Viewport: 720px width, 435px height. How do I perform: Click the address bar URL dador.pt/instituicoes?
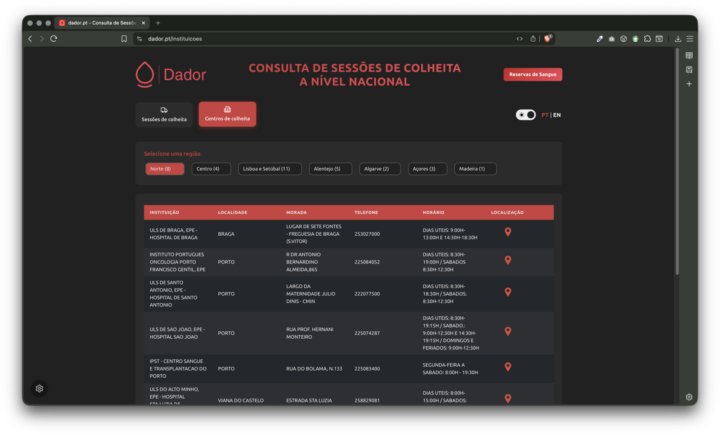coord(175,39)
